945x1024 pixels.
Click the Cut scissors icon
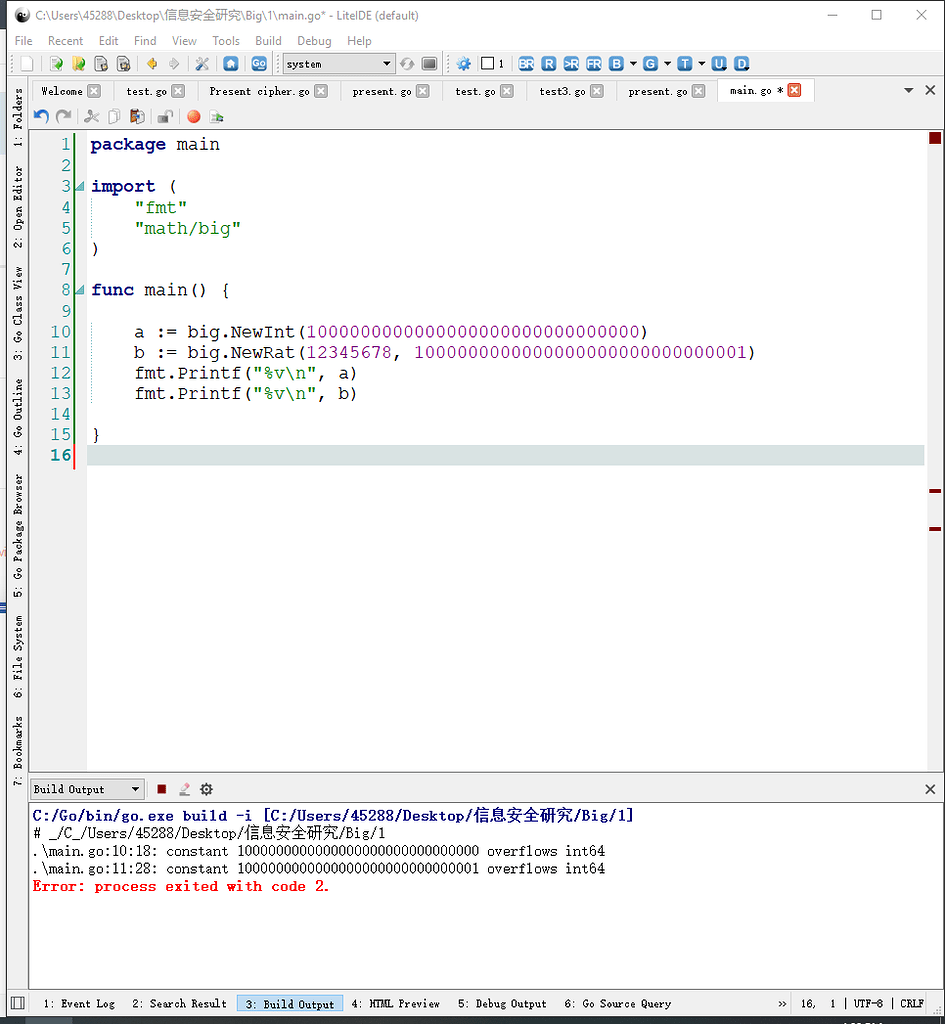92,117
